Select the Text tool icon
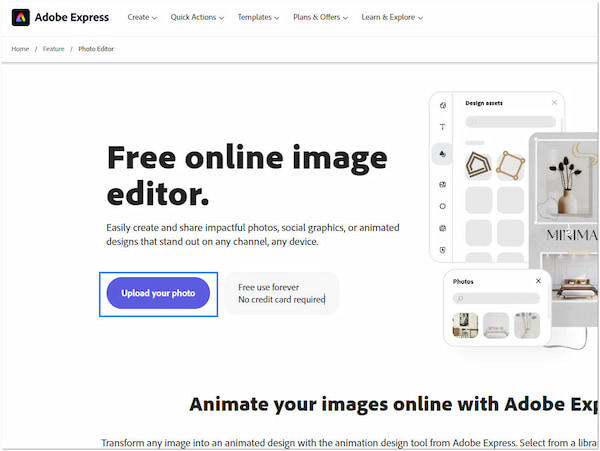 click(x=443, y=127)
